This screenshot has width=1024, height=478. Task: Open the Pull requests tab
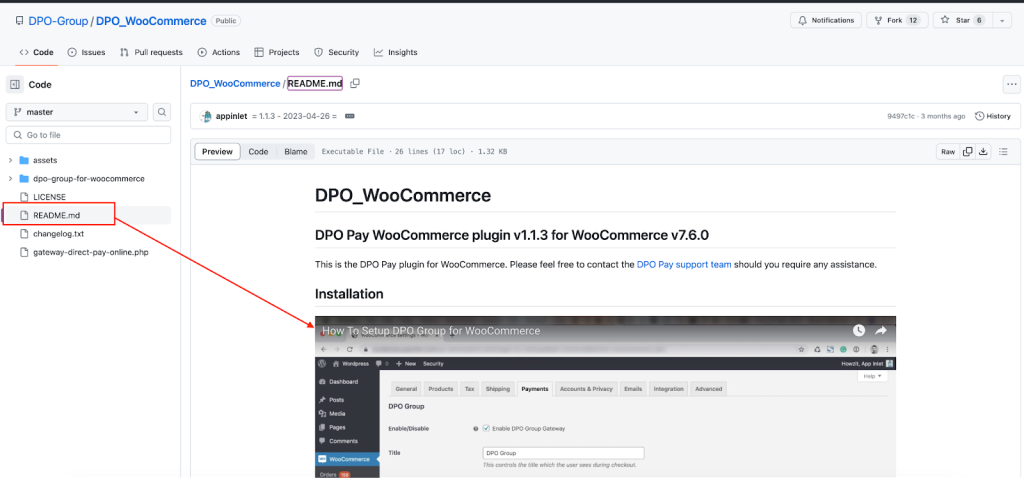(152, 52)
